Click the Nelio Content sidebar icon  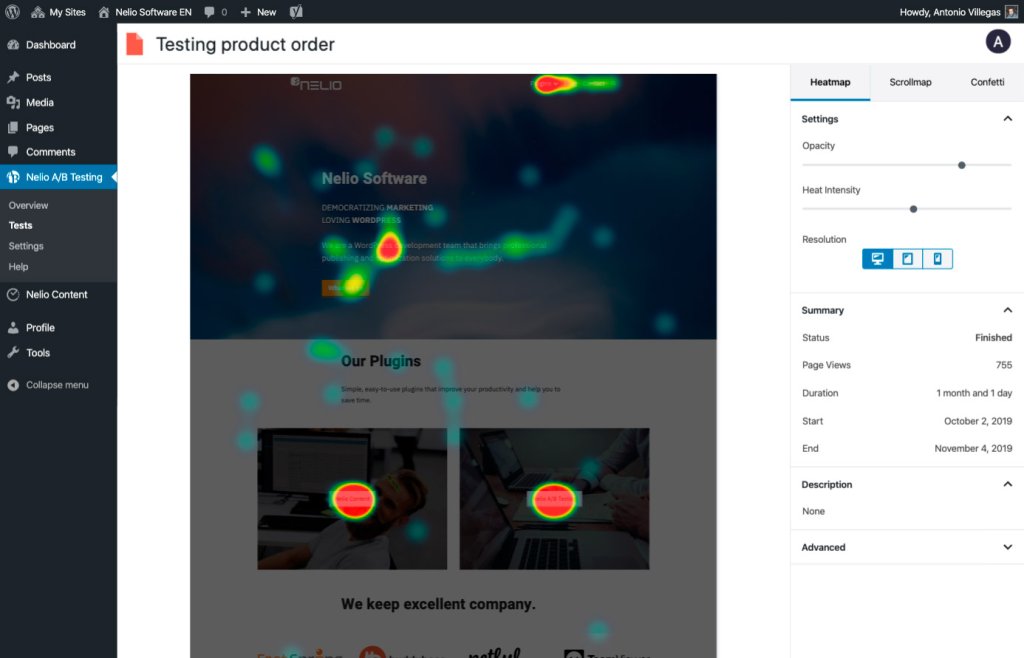tap(13, 294)
